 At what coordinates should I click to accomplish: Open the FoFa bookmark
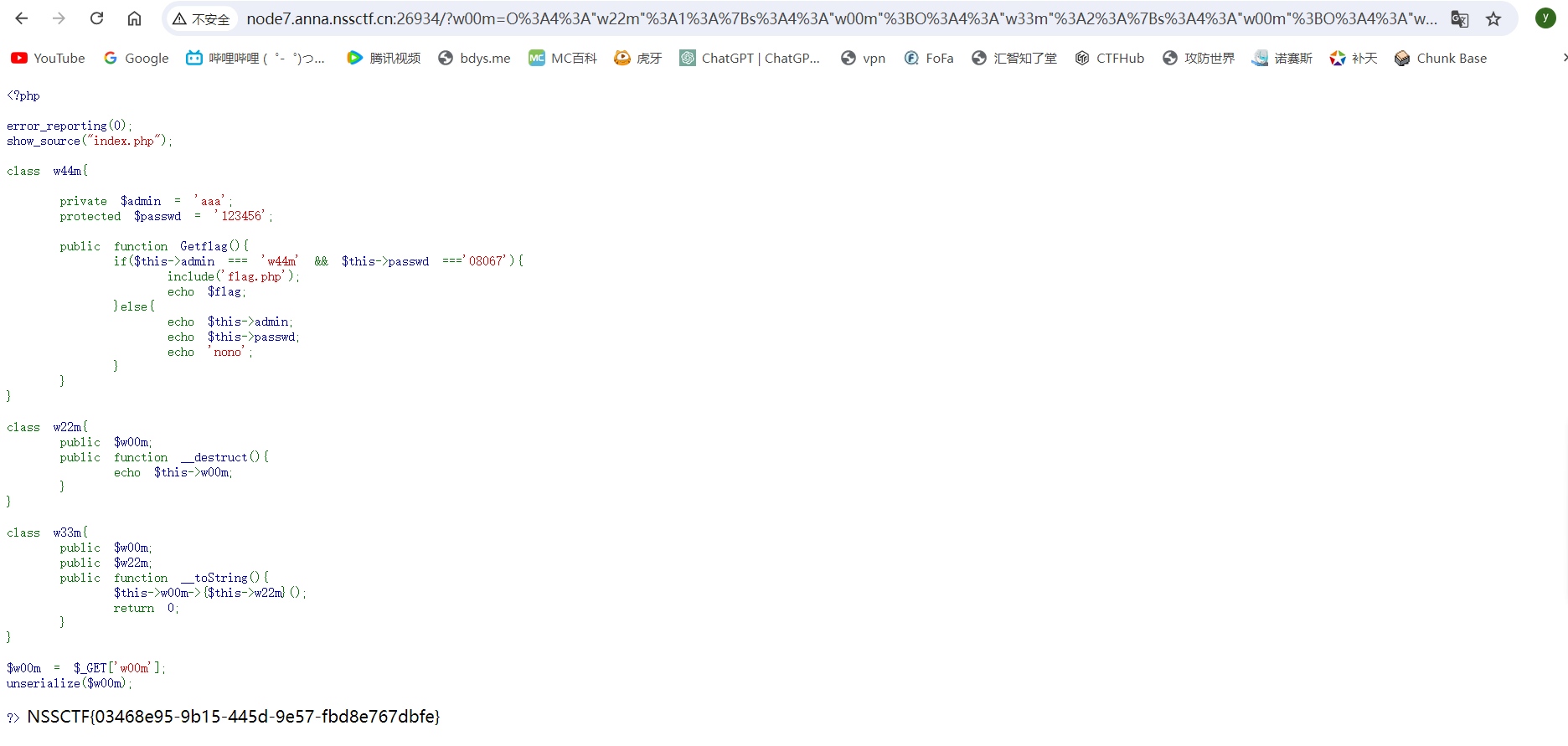(x=929, y=58)
